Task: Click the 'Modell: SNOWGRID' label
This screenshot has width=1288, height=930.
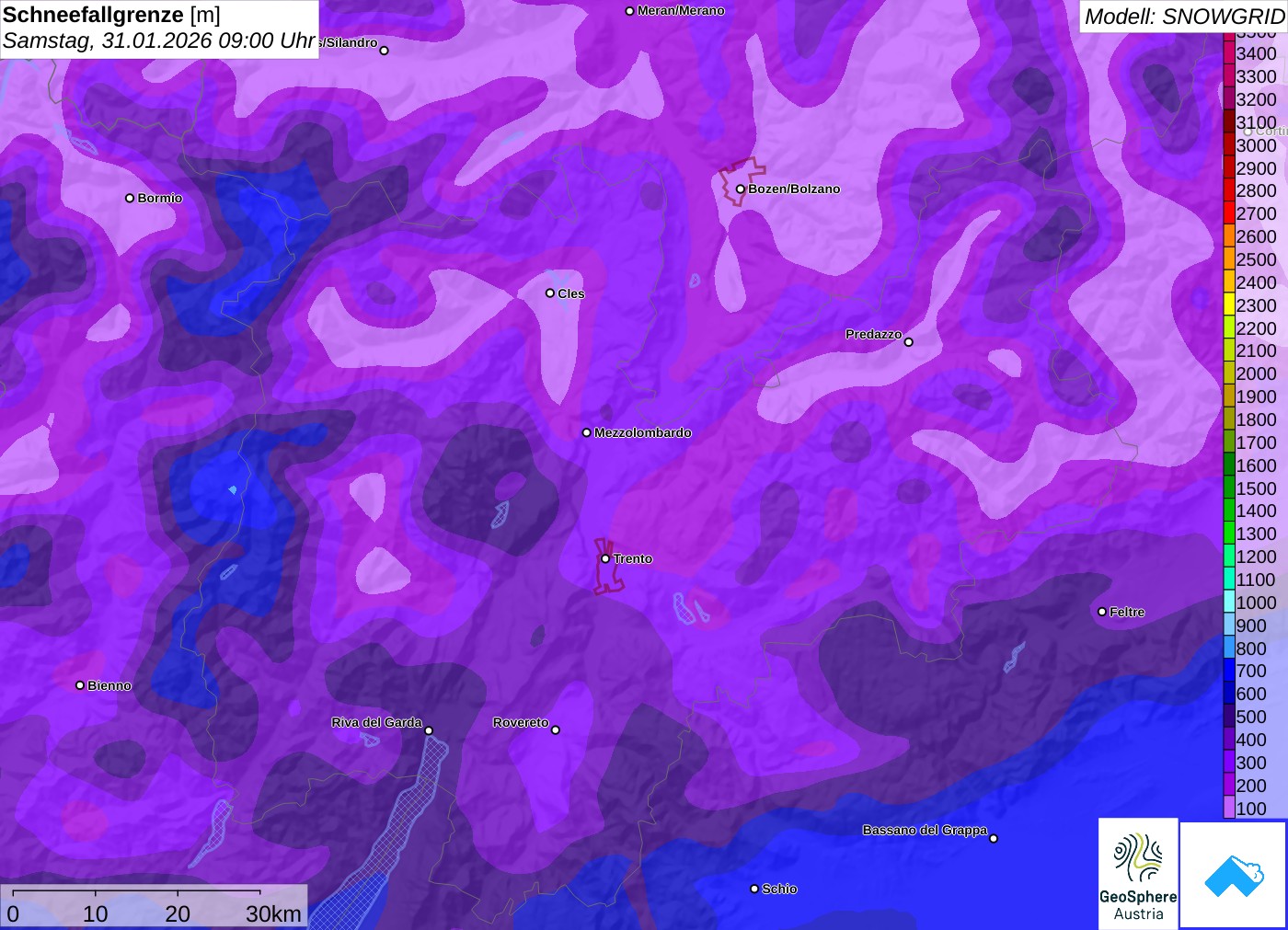Action: click(x=1184, y=17)
